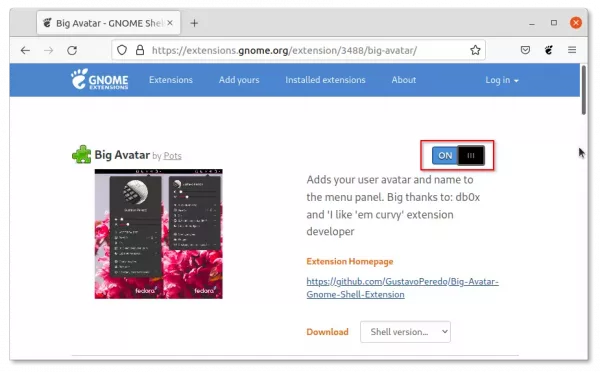
Task: Open the Firefox hamburger menu
Action: click(x=572, y=50)
